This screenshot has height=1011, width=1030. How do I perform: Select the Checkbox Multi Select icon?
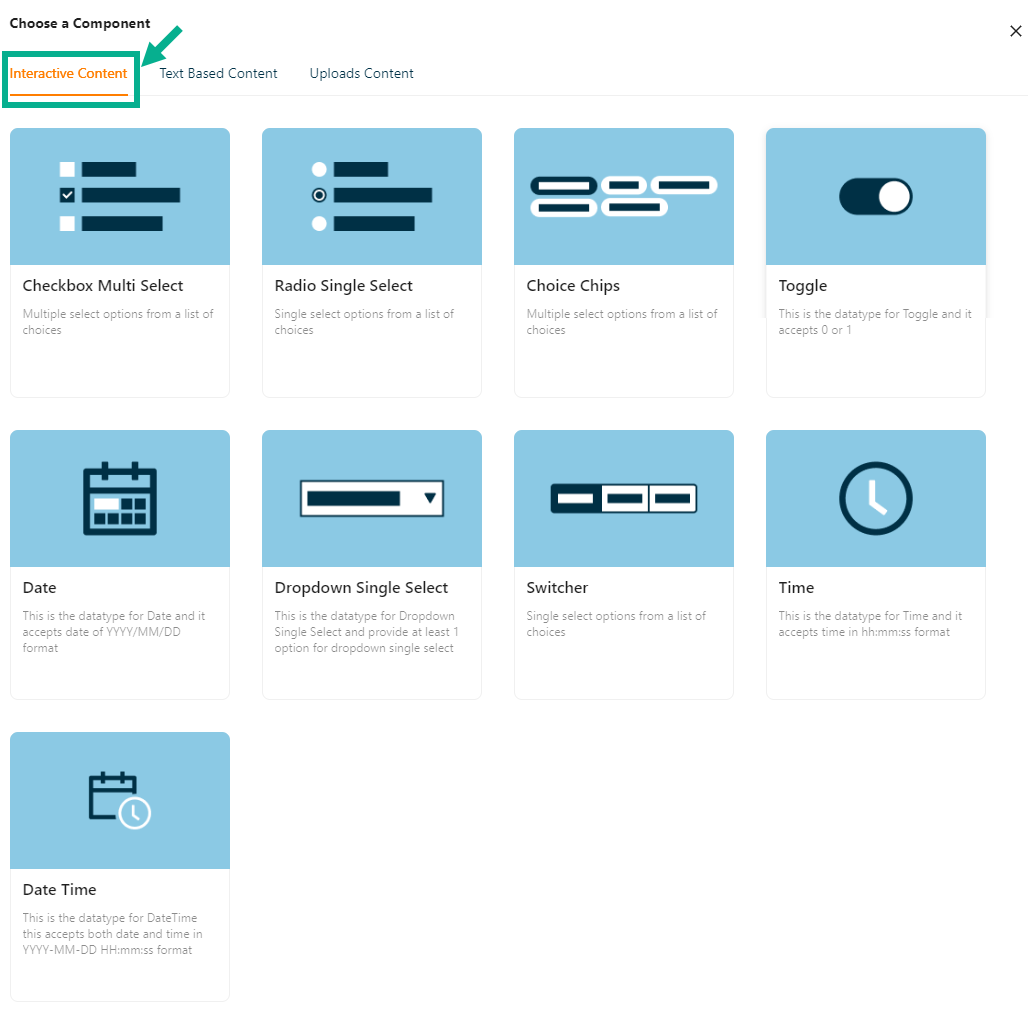(120, 196)
